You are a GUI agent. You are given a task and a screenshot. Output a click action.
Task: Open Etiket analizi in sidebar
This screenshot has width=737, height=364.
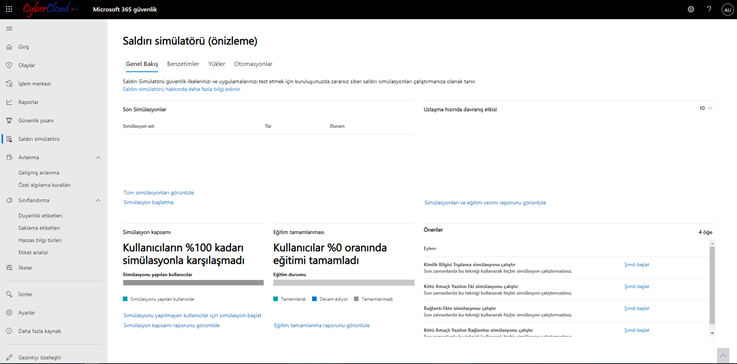click(32, 252)
